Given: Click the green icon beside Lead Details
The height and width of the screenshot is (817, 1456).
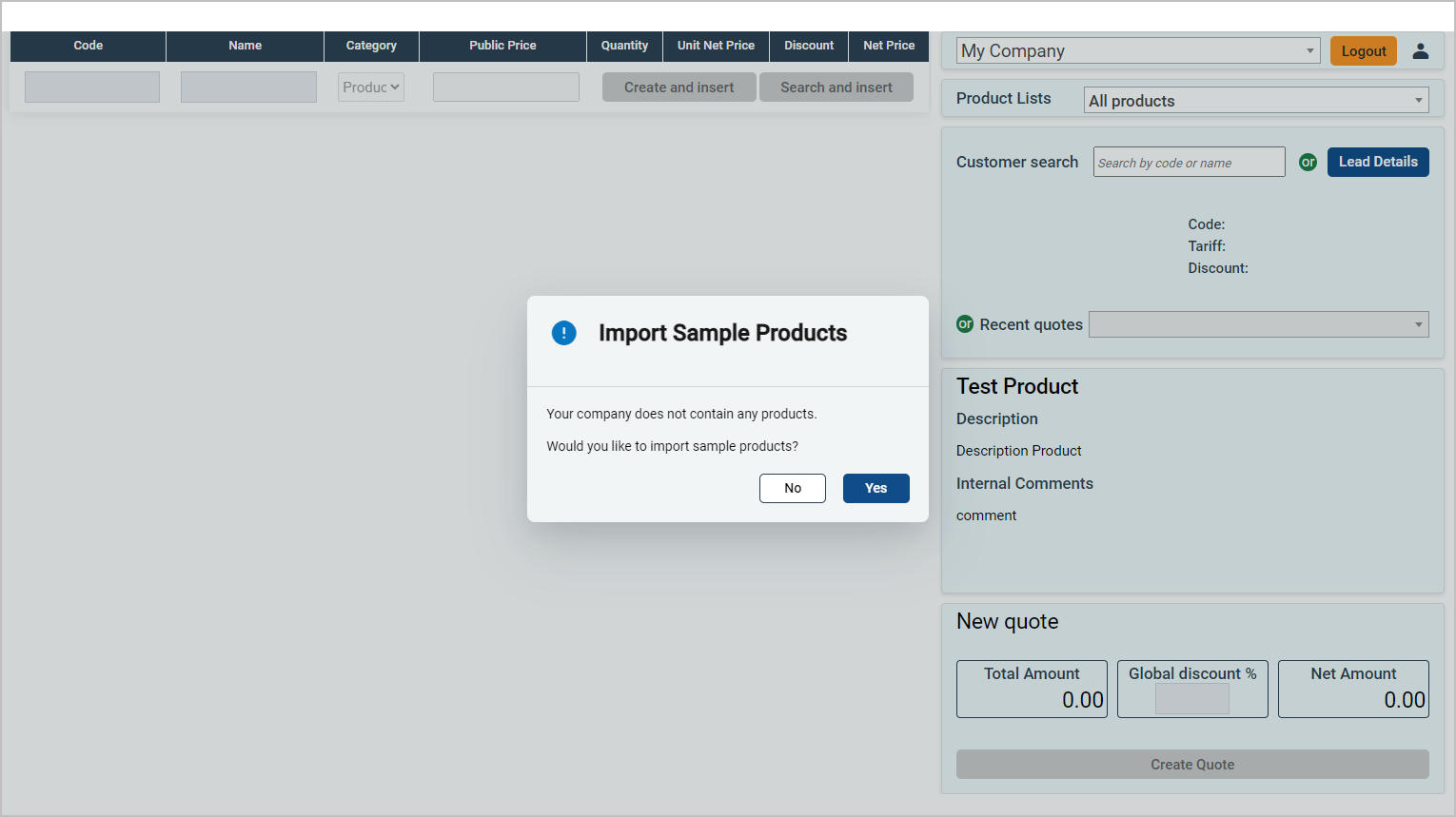Looking at the screenshot, I should (x=1308, y=163).
